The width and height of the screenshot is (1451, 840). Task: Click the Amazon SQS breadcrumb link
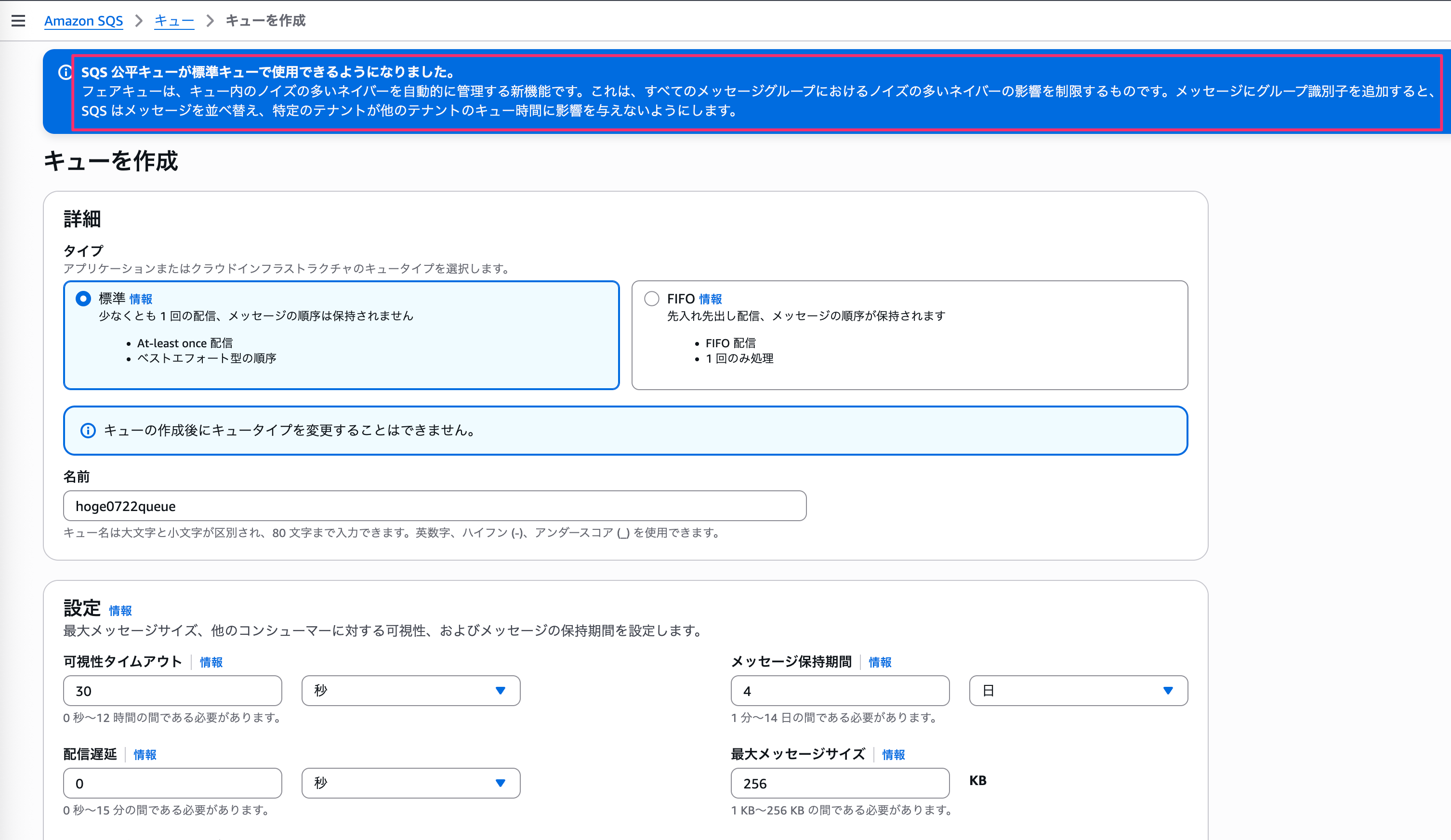click(x=83, y=21)
